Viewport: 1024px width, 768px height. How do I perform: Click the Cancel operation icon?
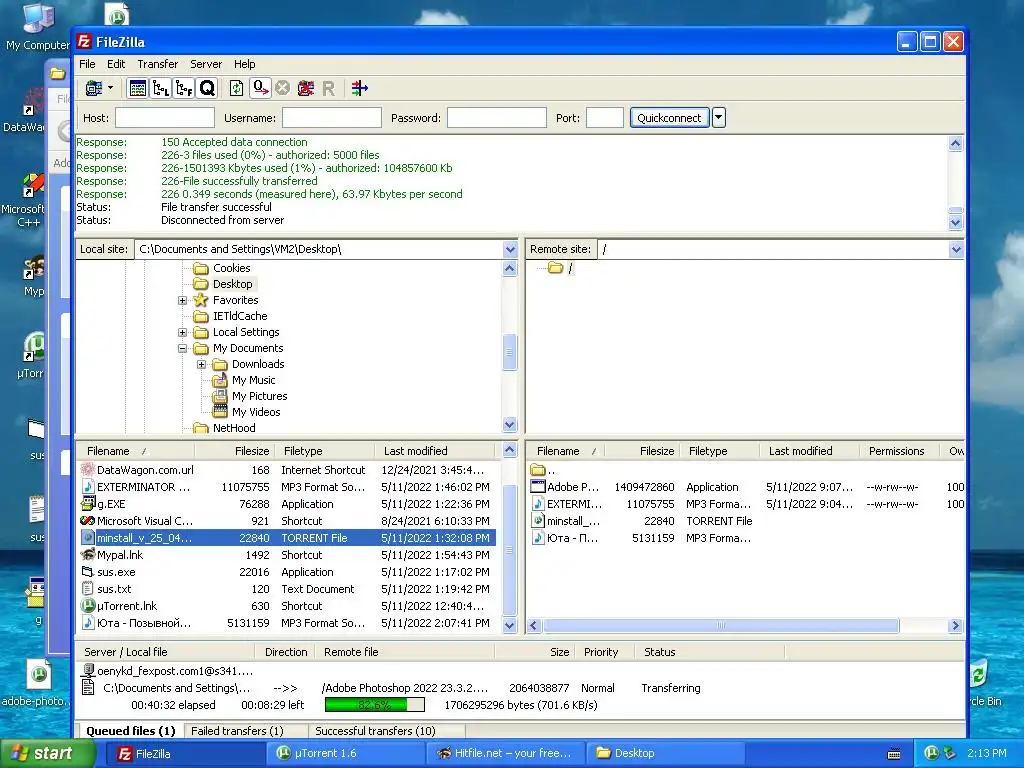pos(282,88)
